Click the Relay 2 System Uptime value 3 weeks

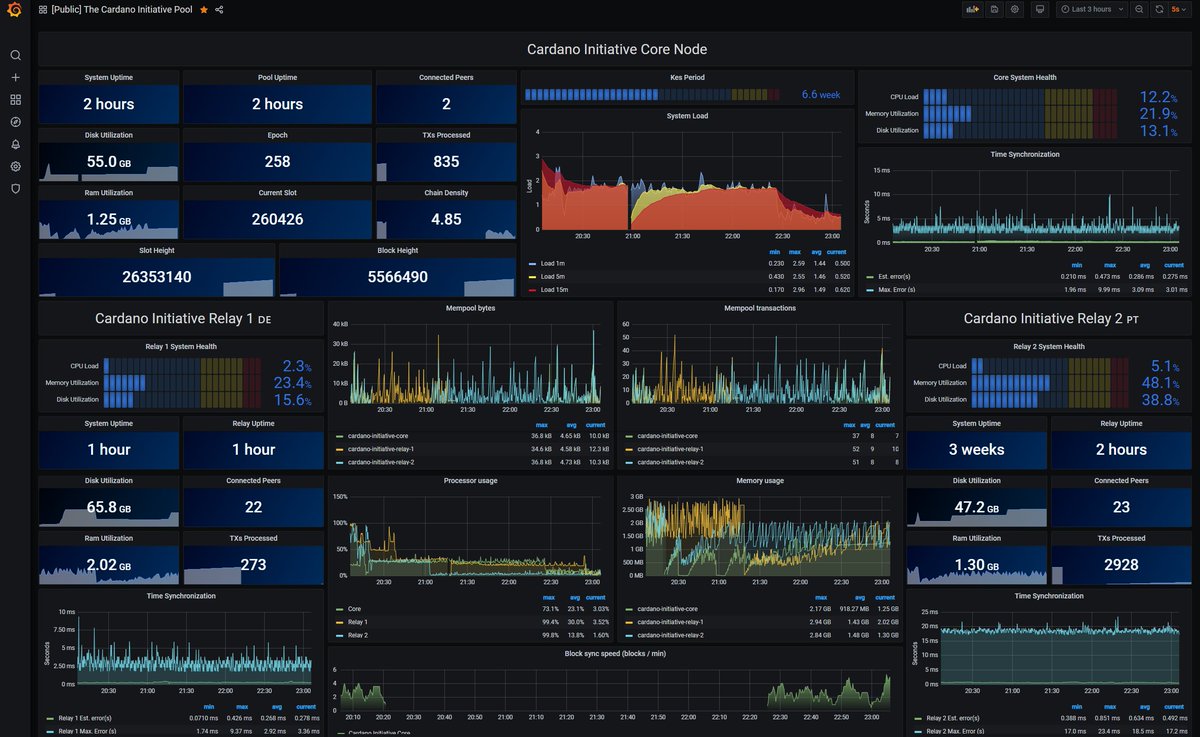[x=976, y=450]
